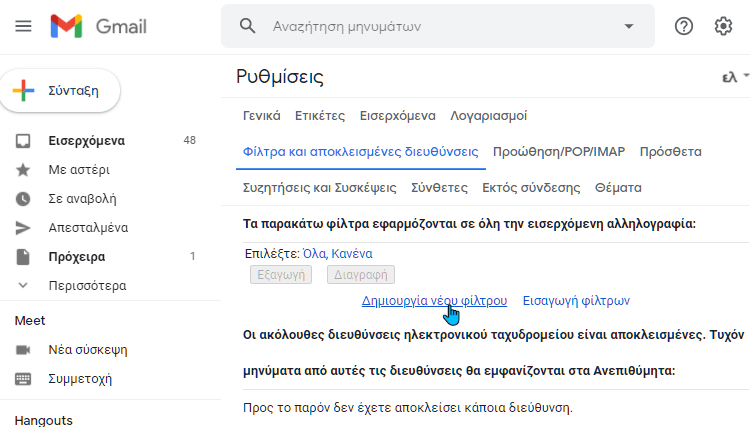
Task: Open the ελ input language dropdown
Action: (735, 77)
